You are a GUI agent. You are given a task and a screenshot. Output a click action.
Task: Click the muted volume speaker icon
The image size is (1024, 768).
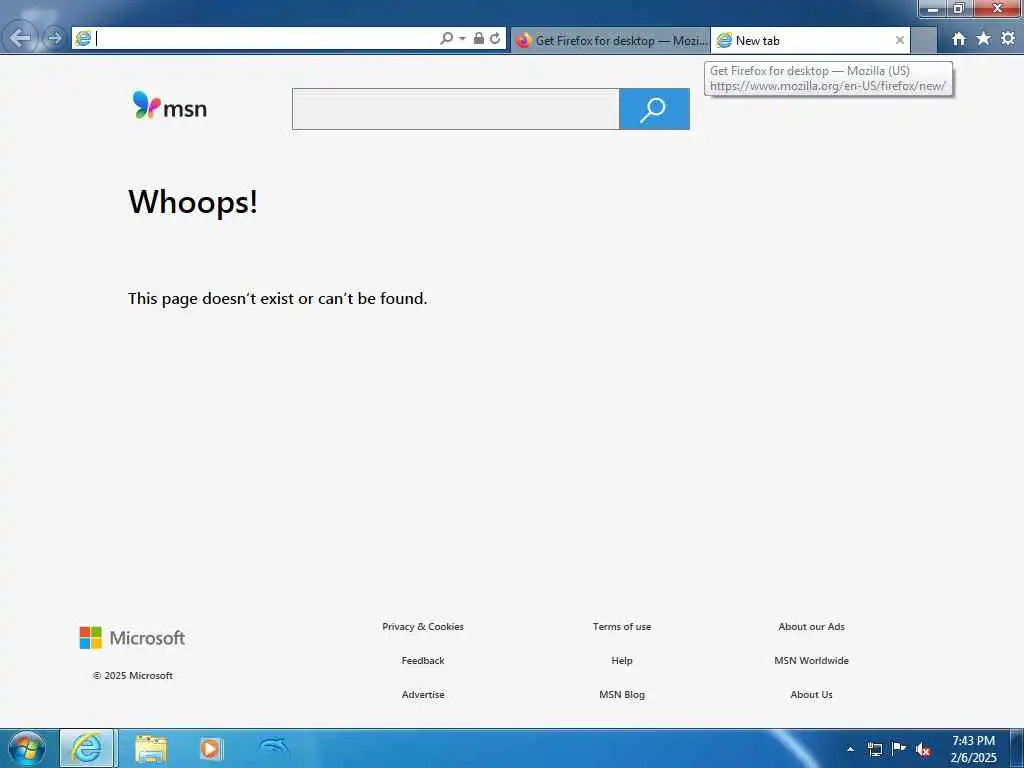923,750
